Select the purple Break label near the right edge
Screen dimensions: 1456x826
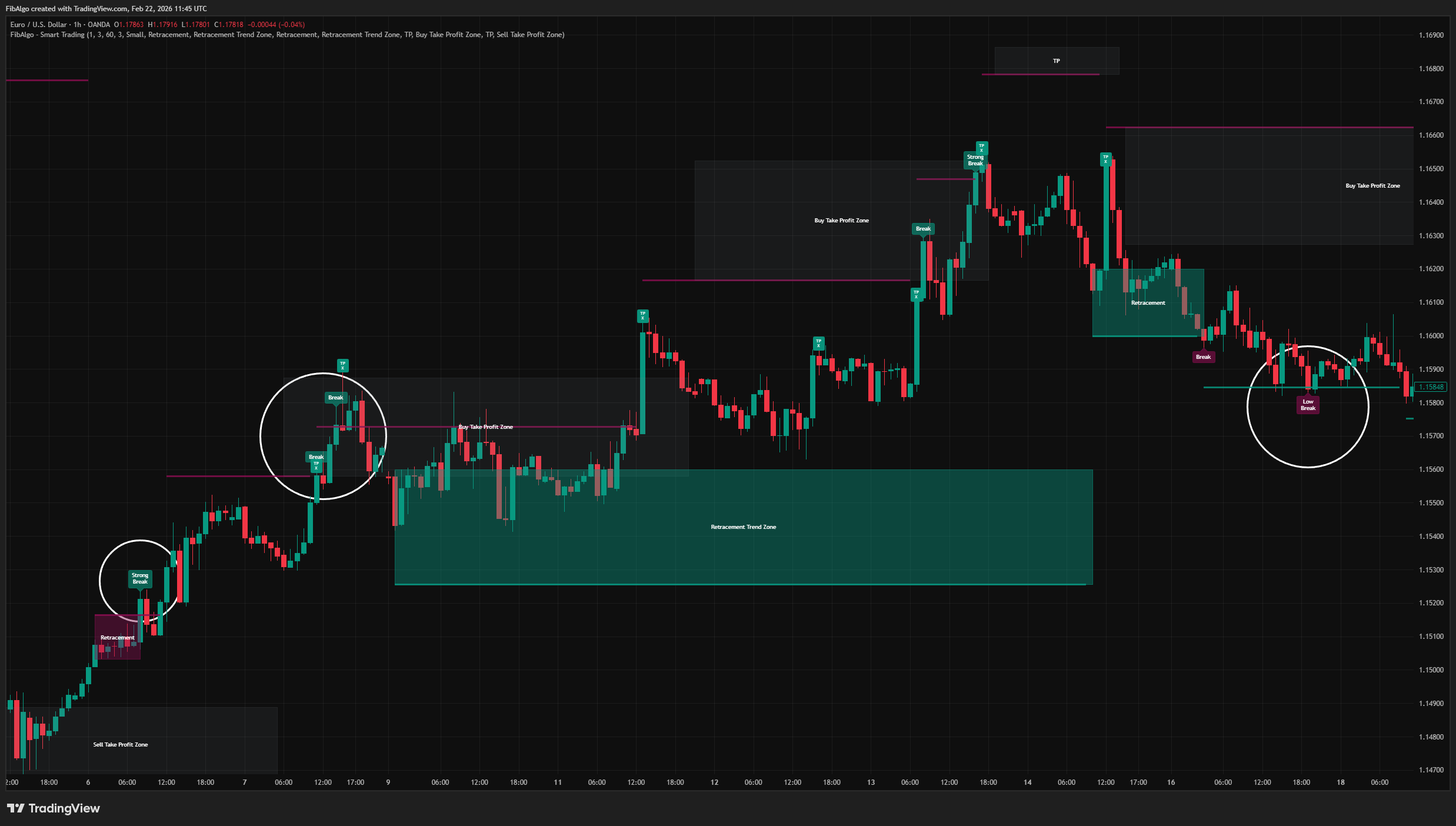coord(1204,357)
